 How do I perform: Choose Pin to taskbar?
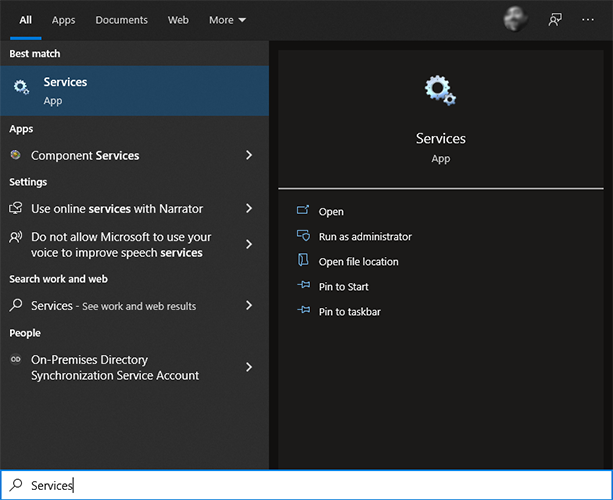pos(349,311)
